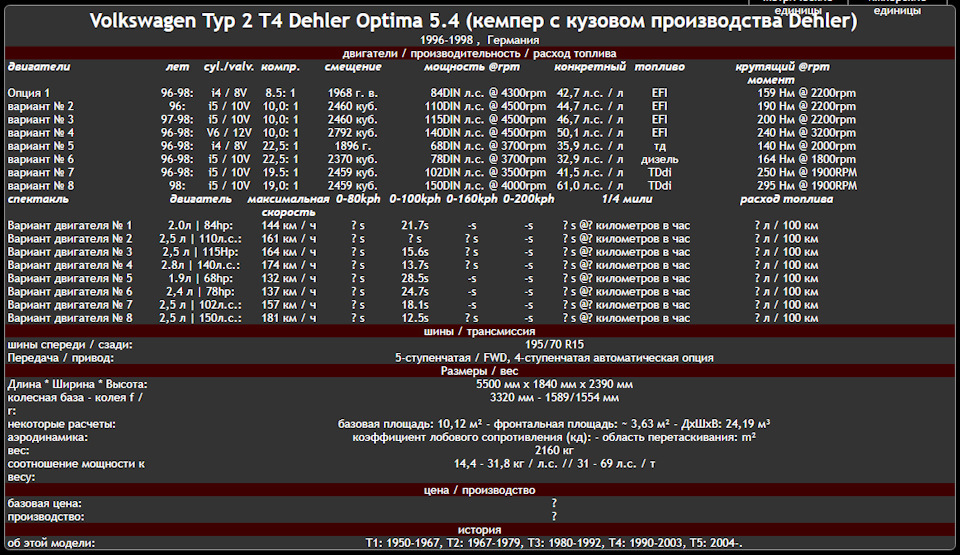The image size is (960, 555).
Task: Click the 'Вариант двигателя № 8' row label
Action: (x=70, y=318)
